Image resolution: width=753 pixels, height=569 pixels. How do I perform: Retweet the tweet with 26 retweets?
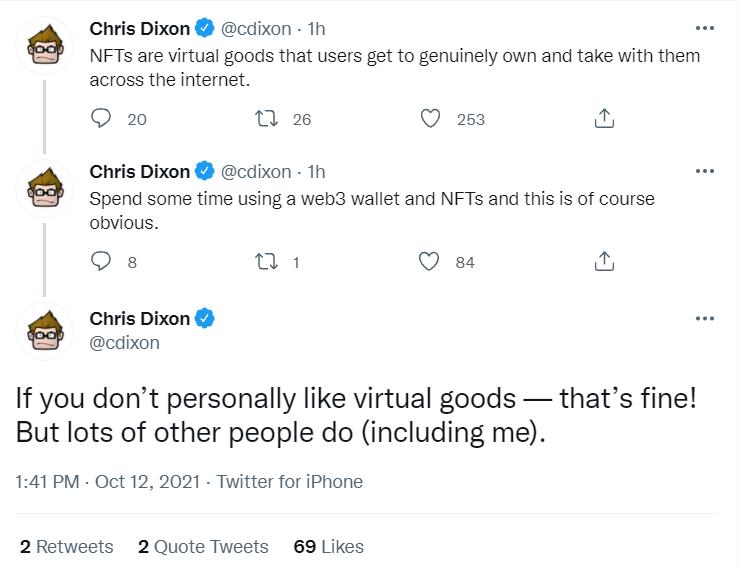pos(268,119)
